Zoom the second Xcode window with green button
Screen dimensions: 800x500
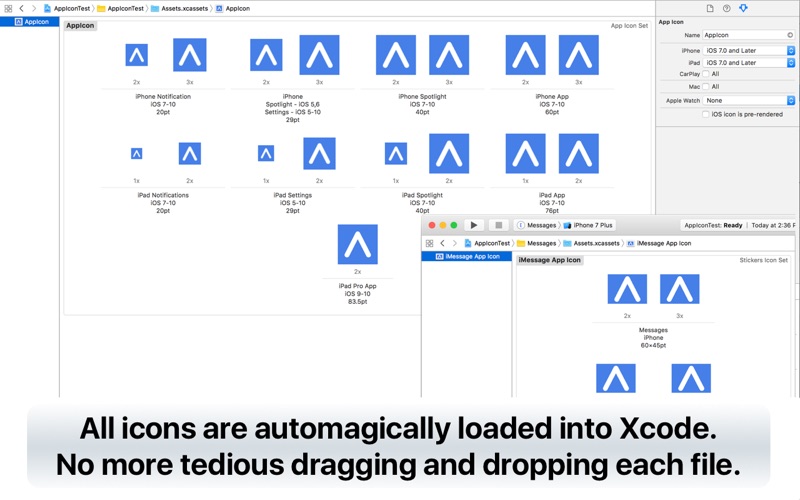click(x=454, y=225)
